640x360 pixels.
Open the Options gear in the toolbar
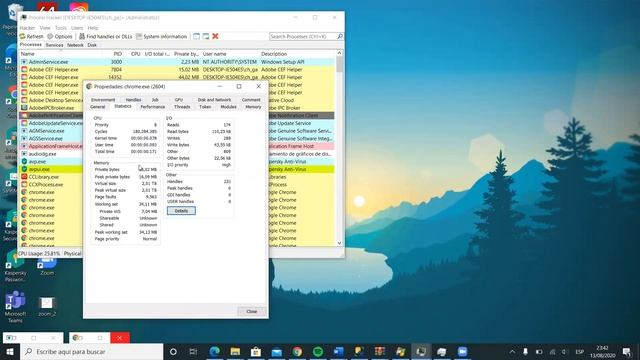coord(60,36)
